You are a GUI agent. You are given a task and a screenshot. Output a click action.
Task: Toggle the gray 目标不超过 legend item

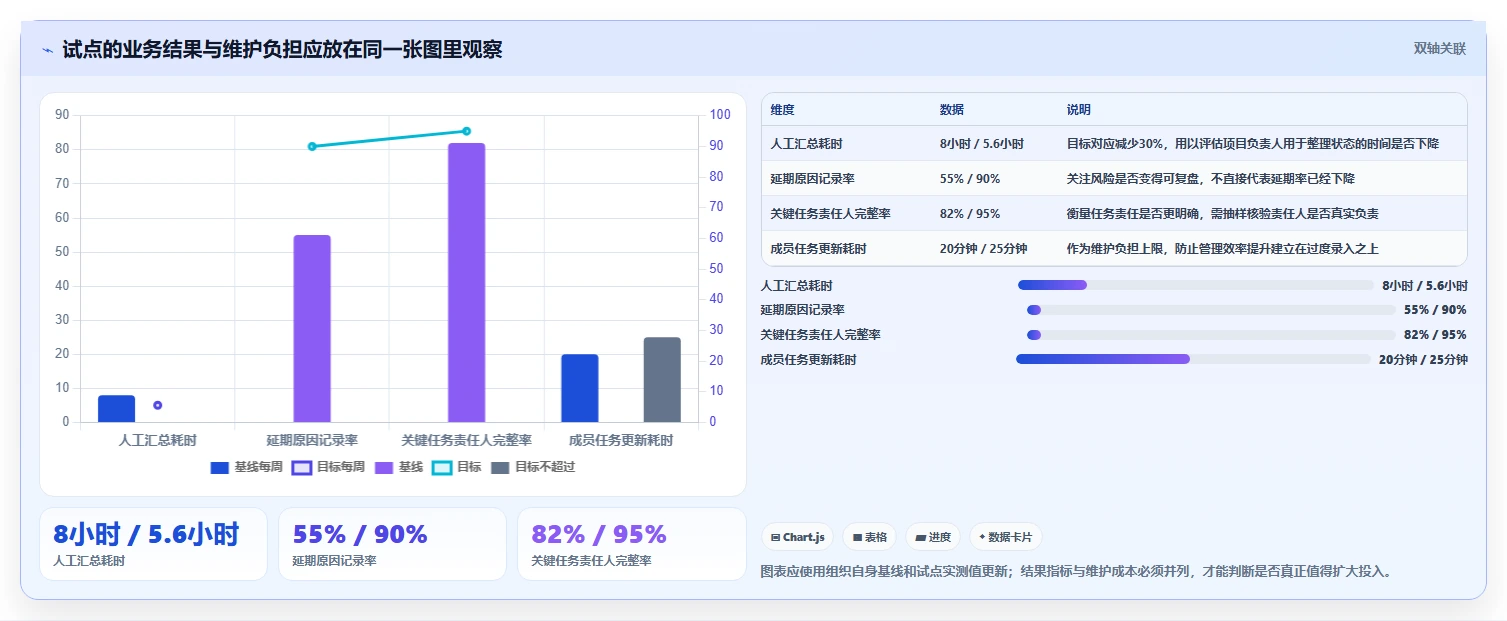tap(533, 467)
